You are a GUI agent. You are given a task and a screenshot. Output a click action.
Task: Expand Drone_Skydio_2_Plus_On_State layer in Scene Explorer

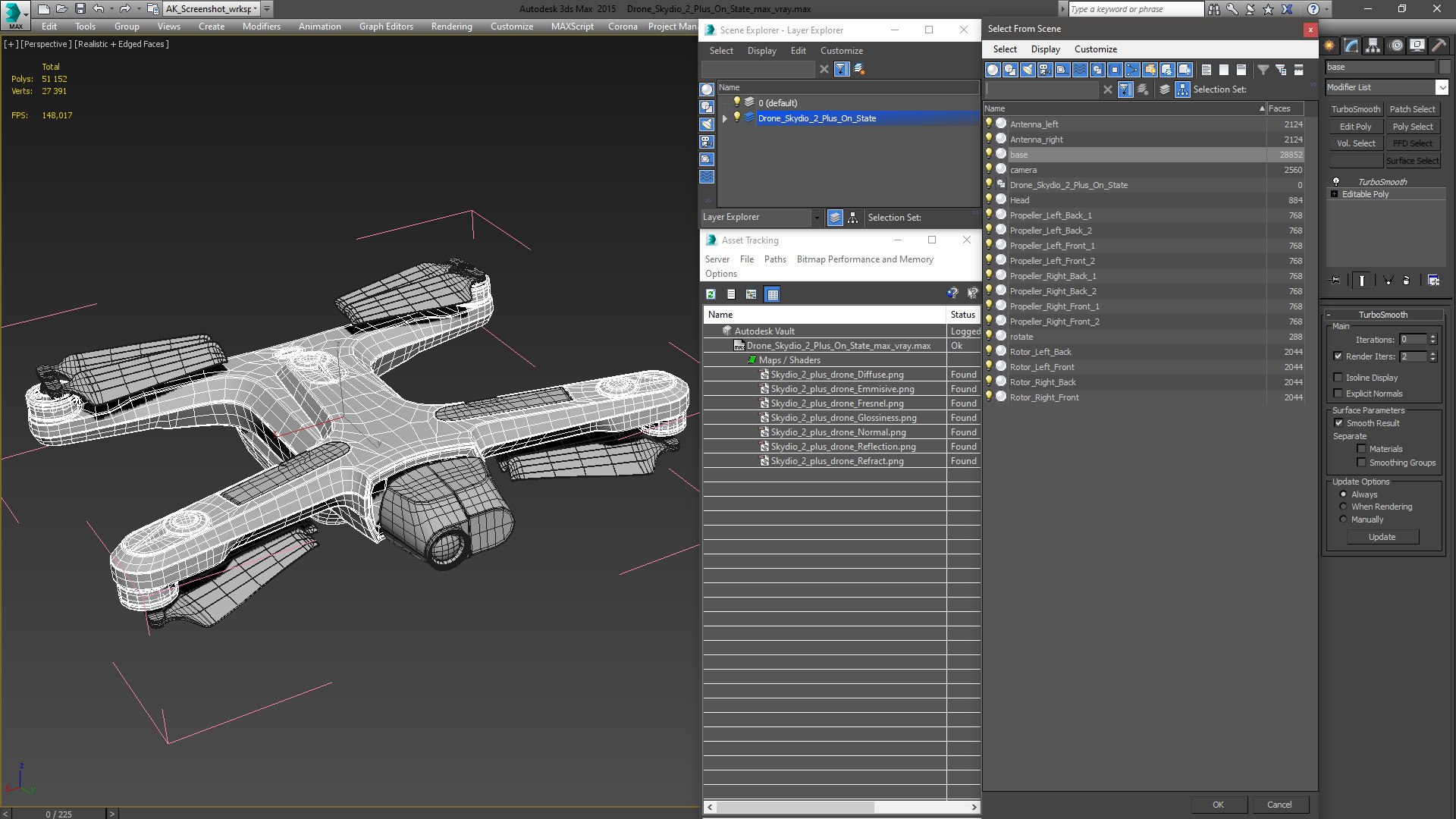tap(725, 118)
